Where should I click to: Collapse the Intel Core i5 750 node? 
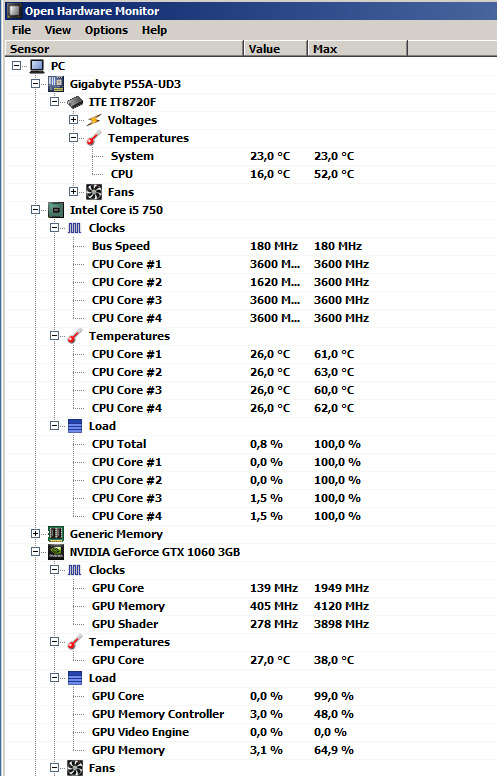tap(35, 210)
